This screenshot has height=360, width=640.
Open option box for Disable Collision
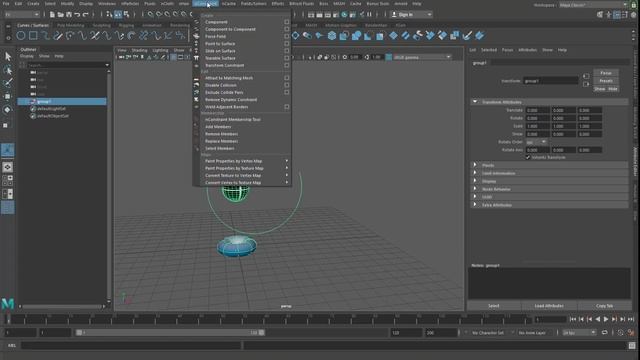(x=287, y=85)
